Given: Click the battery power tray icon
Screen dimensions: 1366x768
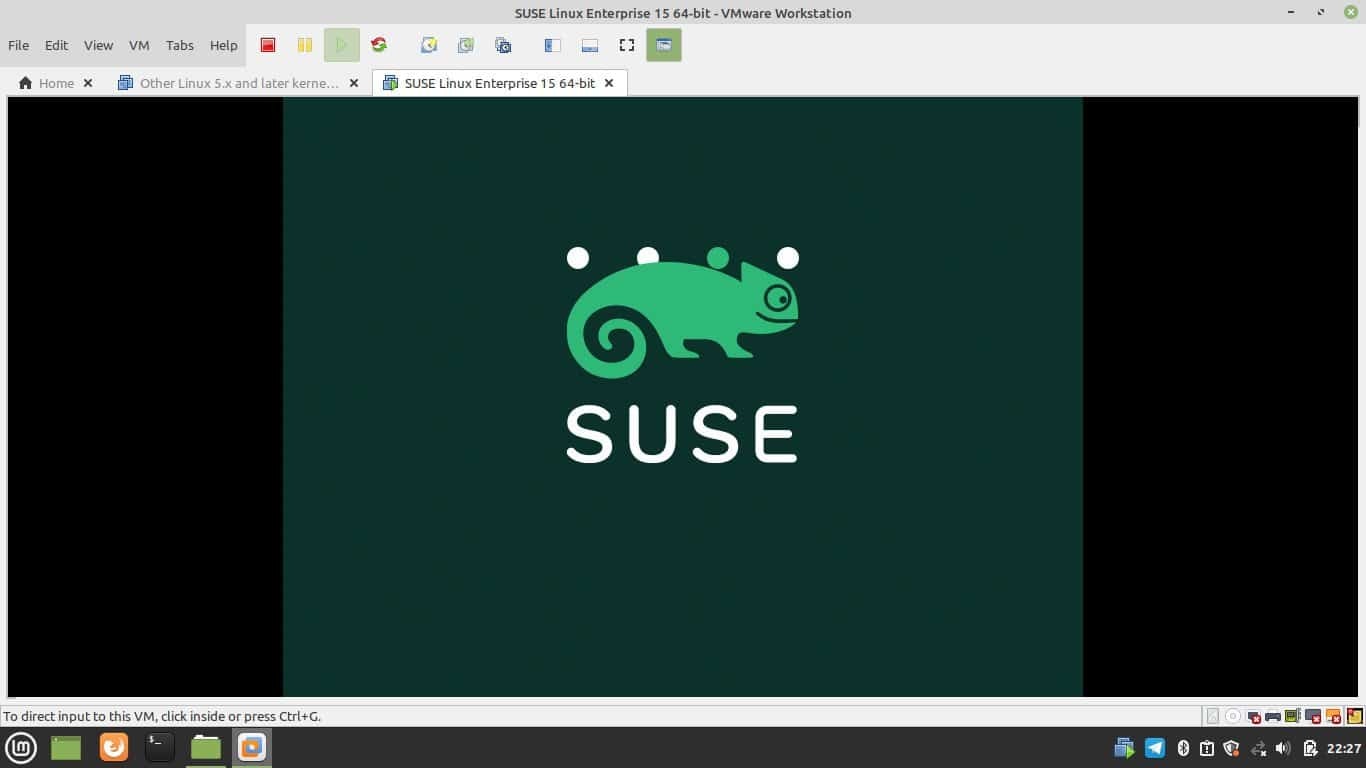Looking at the screenshot, I should pyautogui.click(x=1311, y=748).
